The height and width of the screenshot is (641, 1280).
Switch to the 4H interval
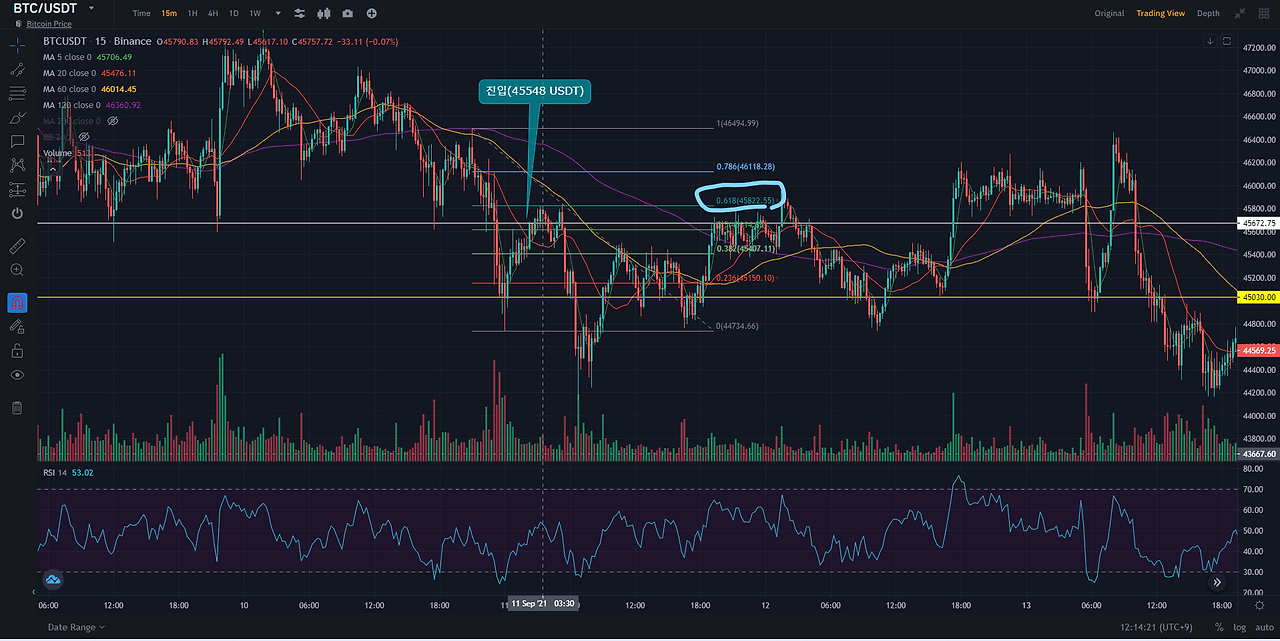(213, 13)
